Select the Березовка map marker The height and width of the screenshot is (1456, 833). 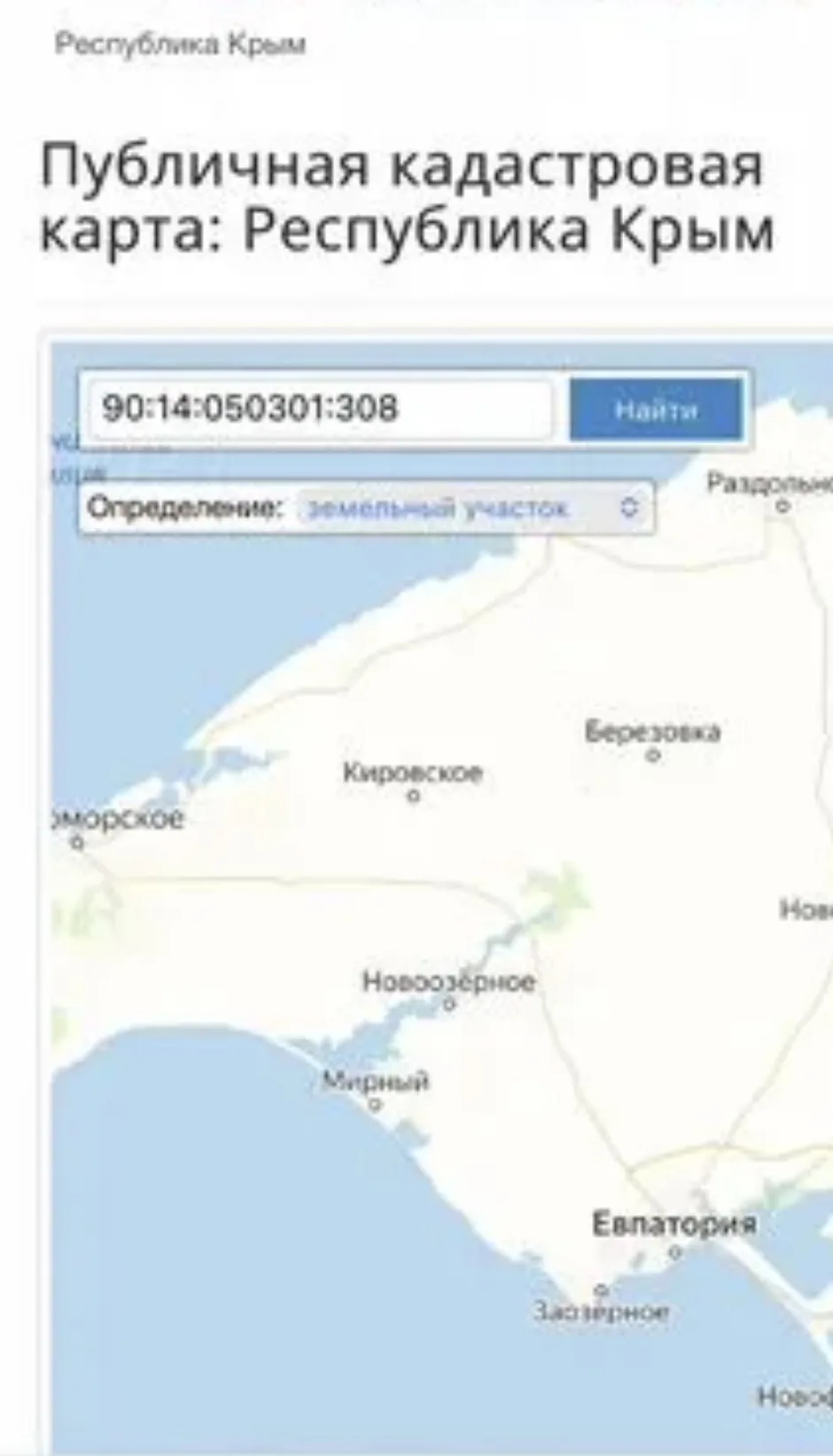click(x=653, y=756)
